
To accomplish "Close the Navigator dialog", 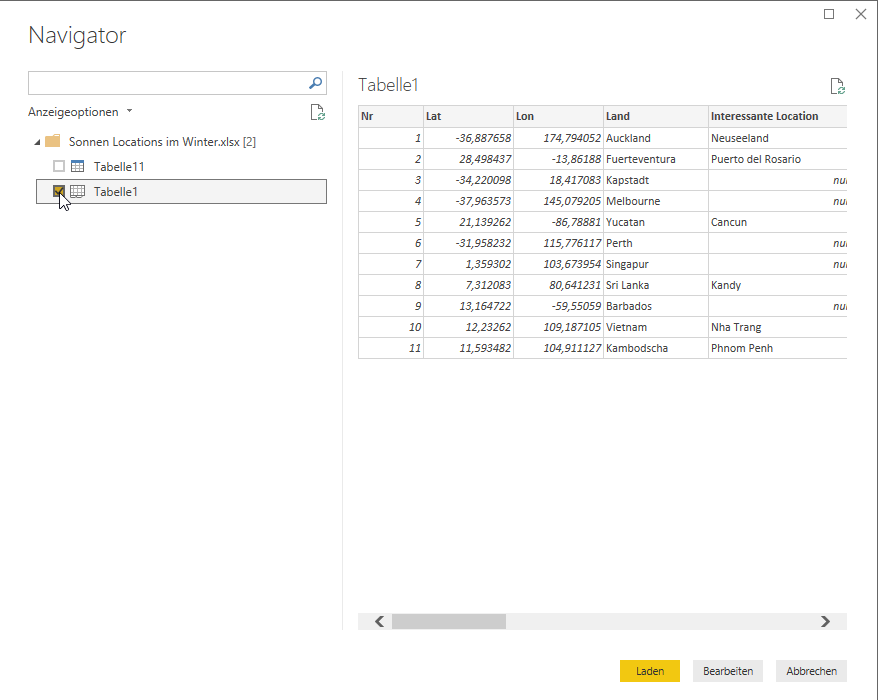I will pyautogui.click(x=861, y=14).
